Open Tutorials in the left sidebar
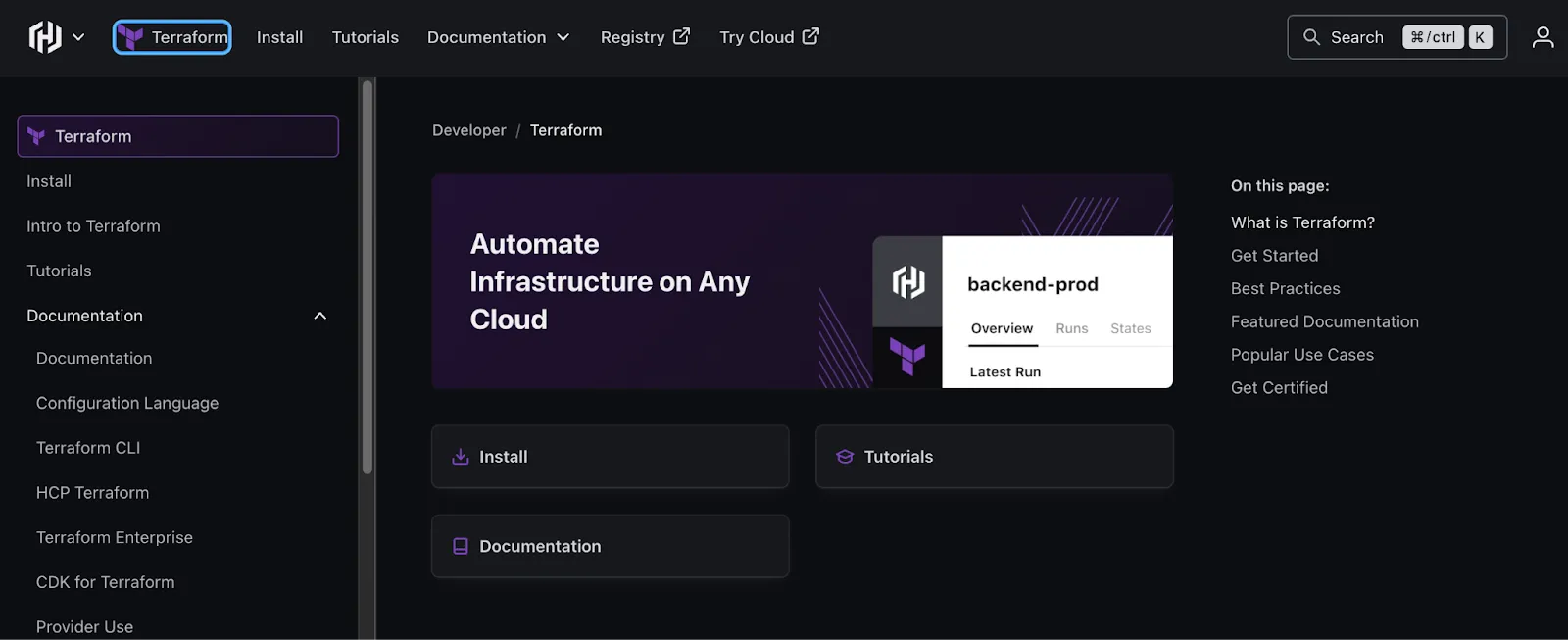 (x=59, y=271)
